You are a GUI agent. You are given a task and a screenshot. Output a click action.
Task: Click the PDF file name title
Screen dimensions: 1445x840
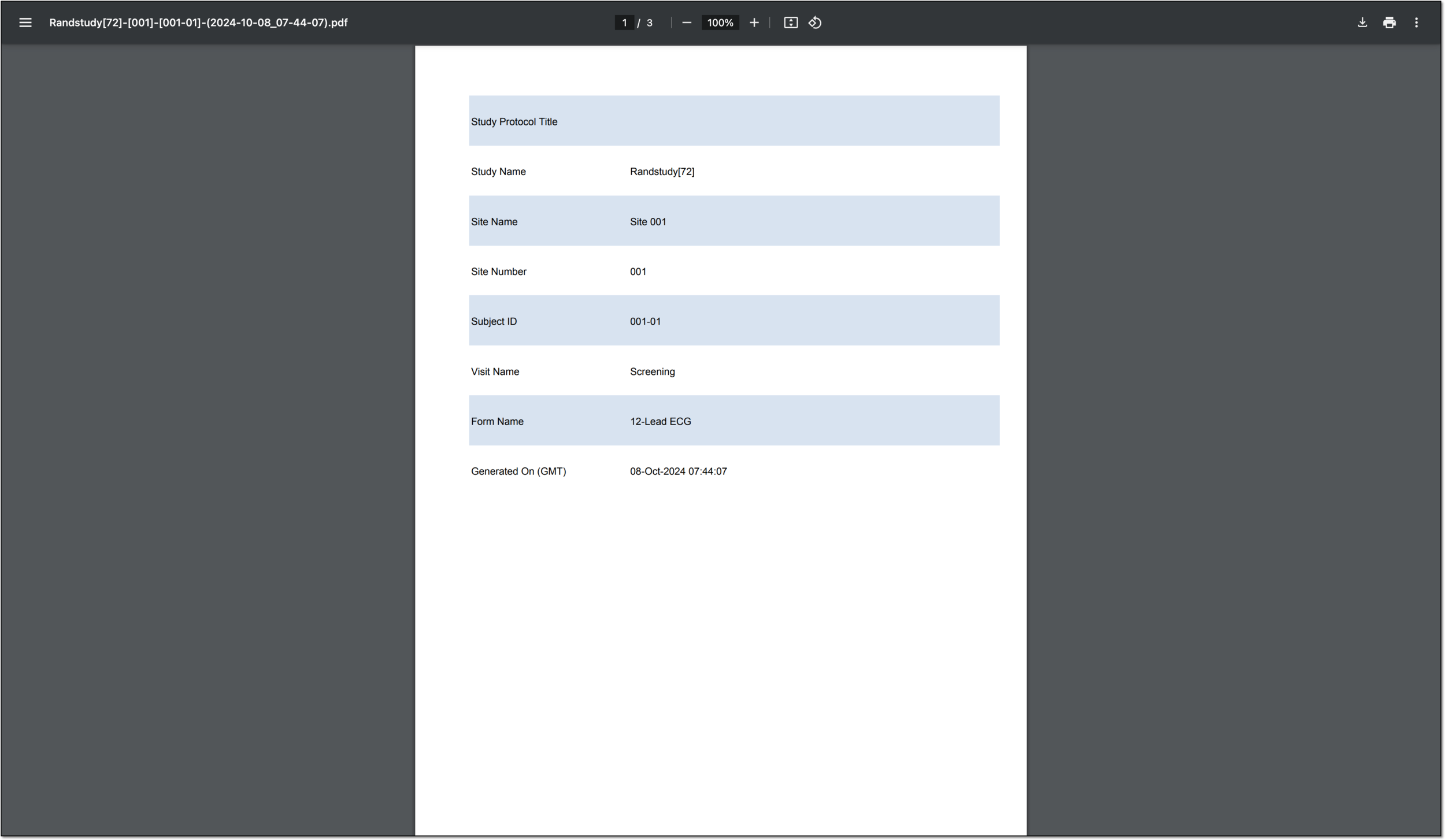198,23
